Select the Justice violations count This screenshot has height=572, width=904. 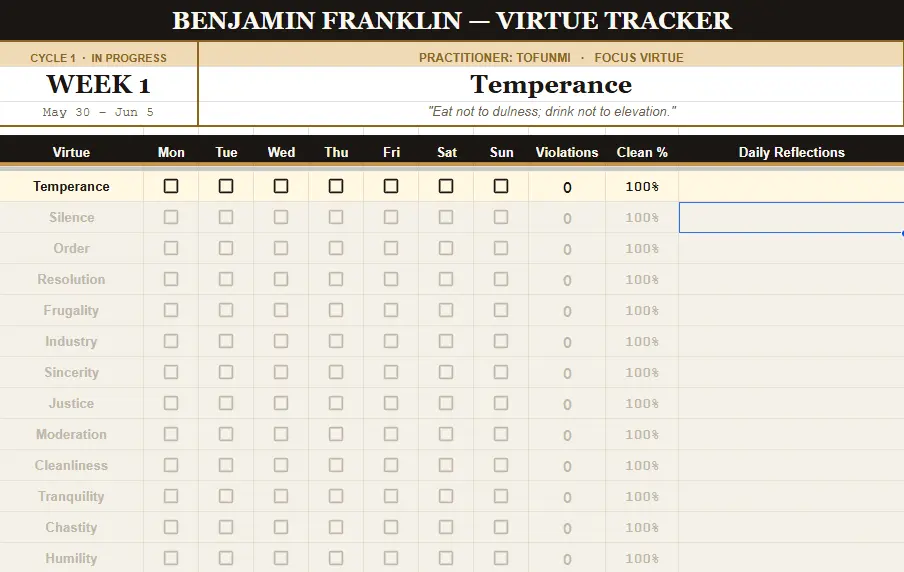[x=567, y=404]
